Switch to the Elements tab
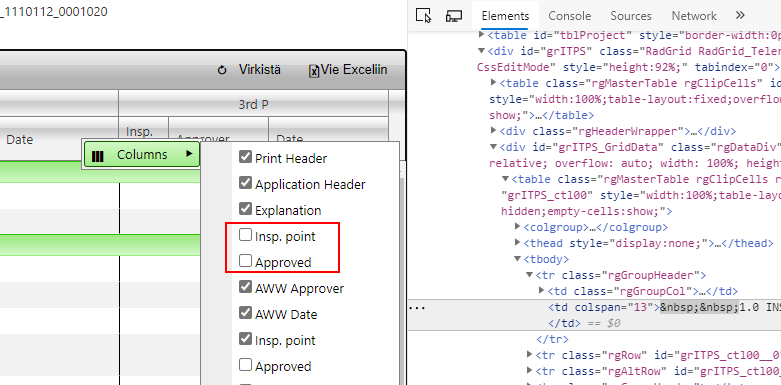The width and height of the screenshot is (781, 385). [505, 16]
